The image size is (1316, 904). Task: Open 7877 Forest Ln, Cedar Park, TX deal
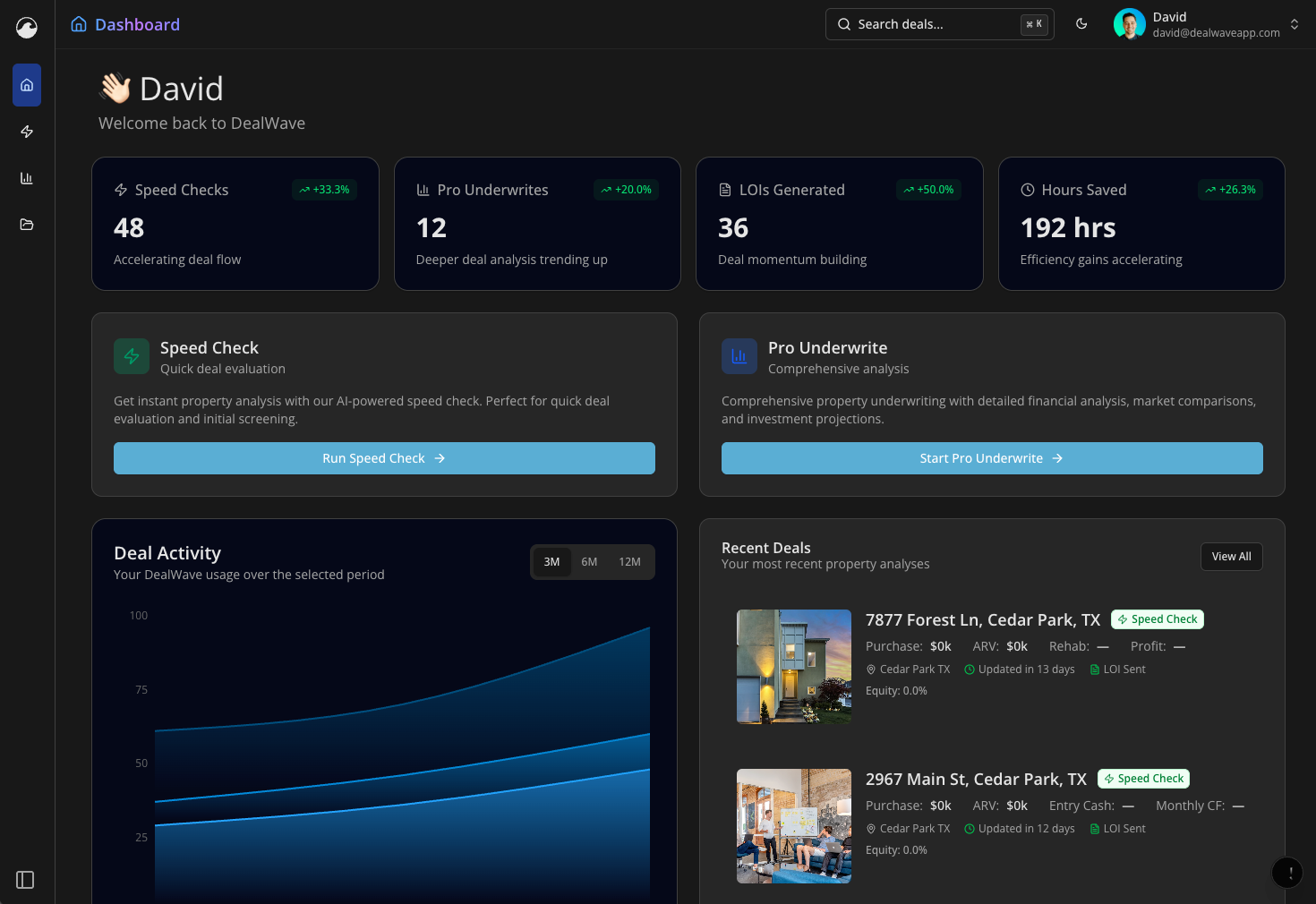click(983, 620)
